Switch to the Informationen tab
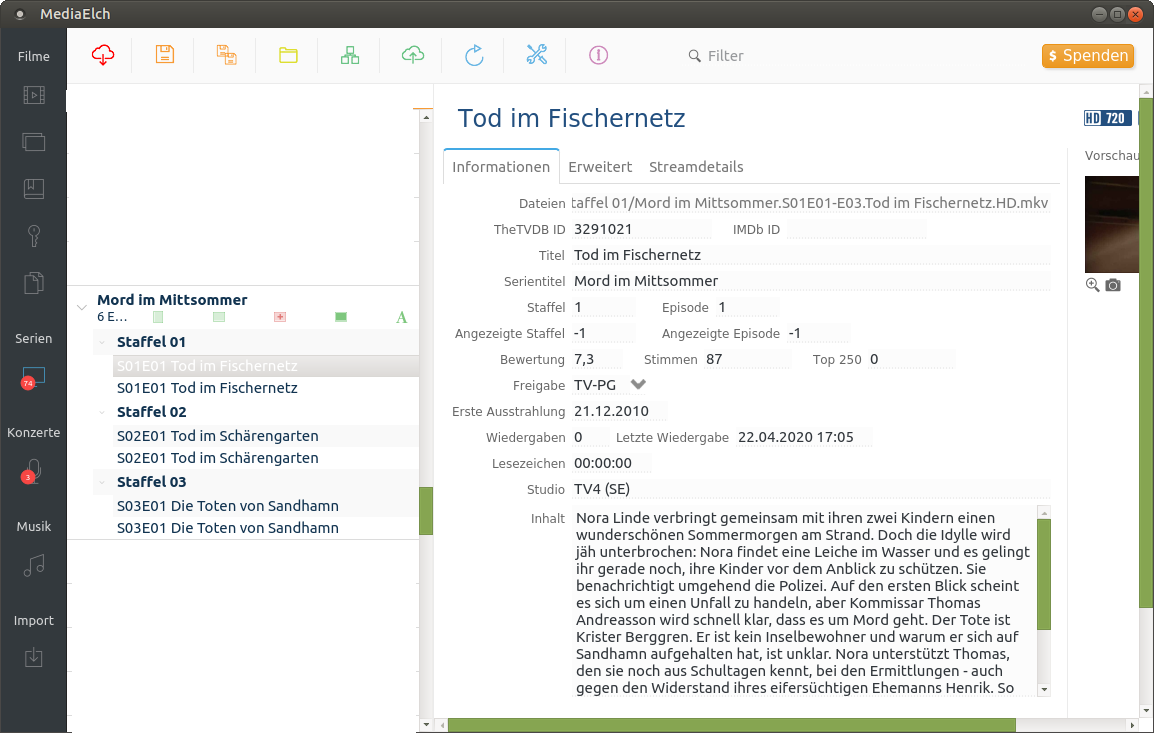1154x733 pixels. pyautogui.click(x=500, y=167)
